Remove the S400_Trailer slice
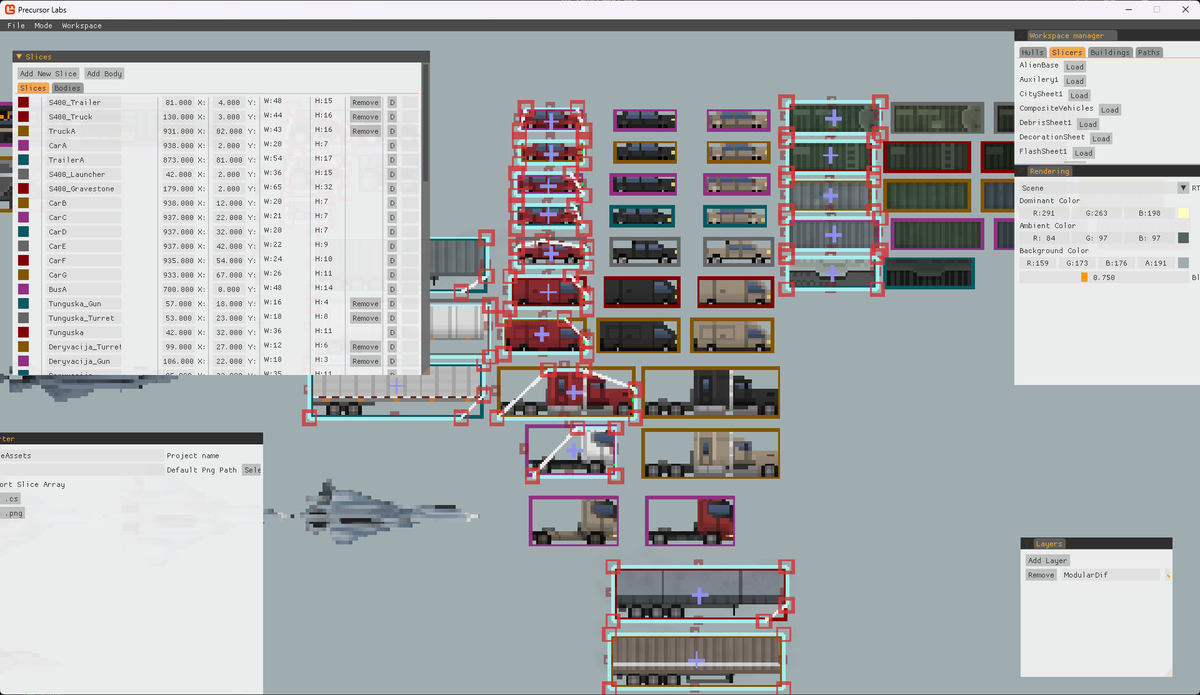This screenshot has height=695, width=1200. click(x=365, y=102)
